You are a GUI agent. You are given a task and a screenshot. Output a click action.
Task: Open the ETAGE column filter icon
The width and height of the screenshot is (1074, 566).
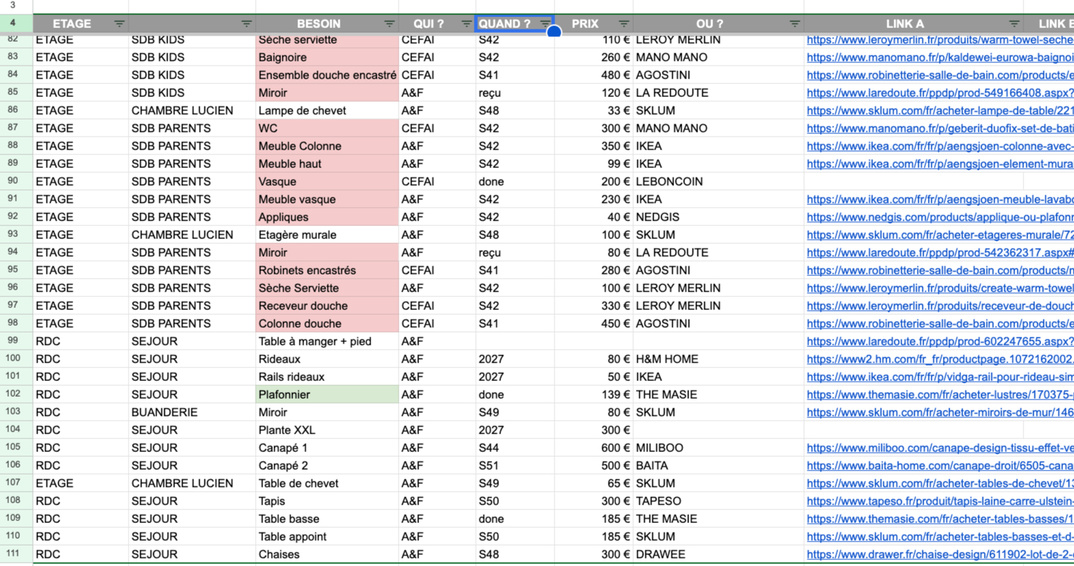119,24
